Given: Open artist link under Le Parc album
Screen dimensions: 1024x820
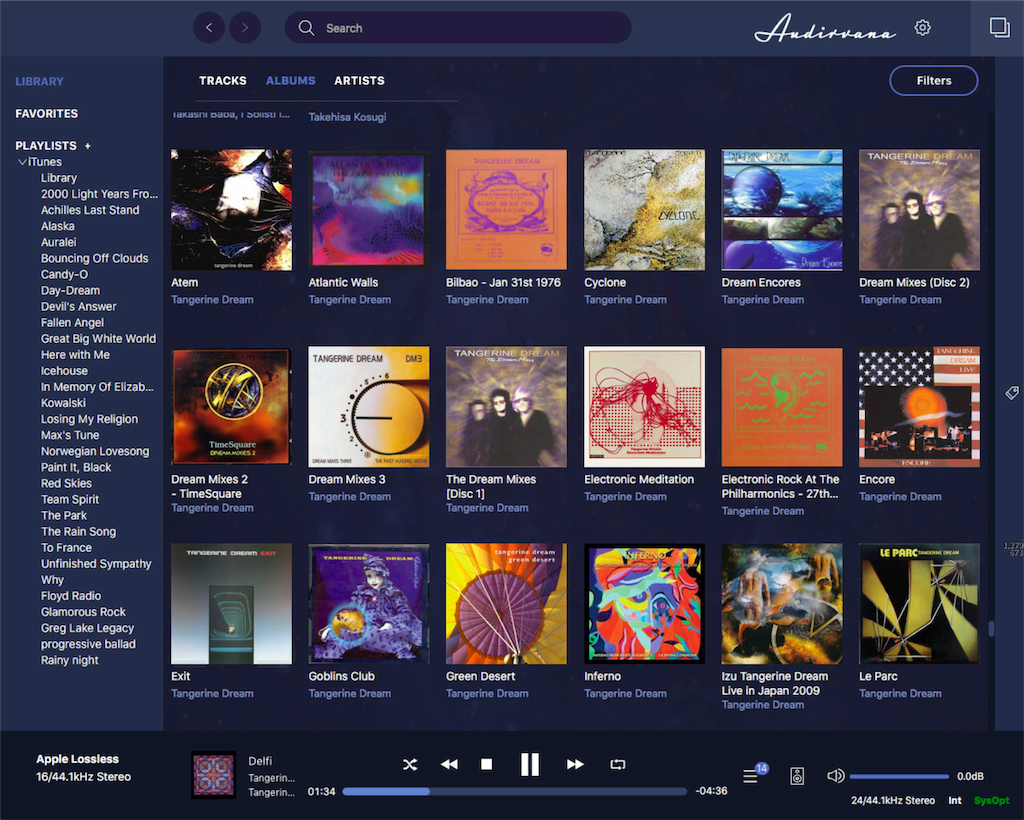Looking at the screenshot, I should click(900, 693).
